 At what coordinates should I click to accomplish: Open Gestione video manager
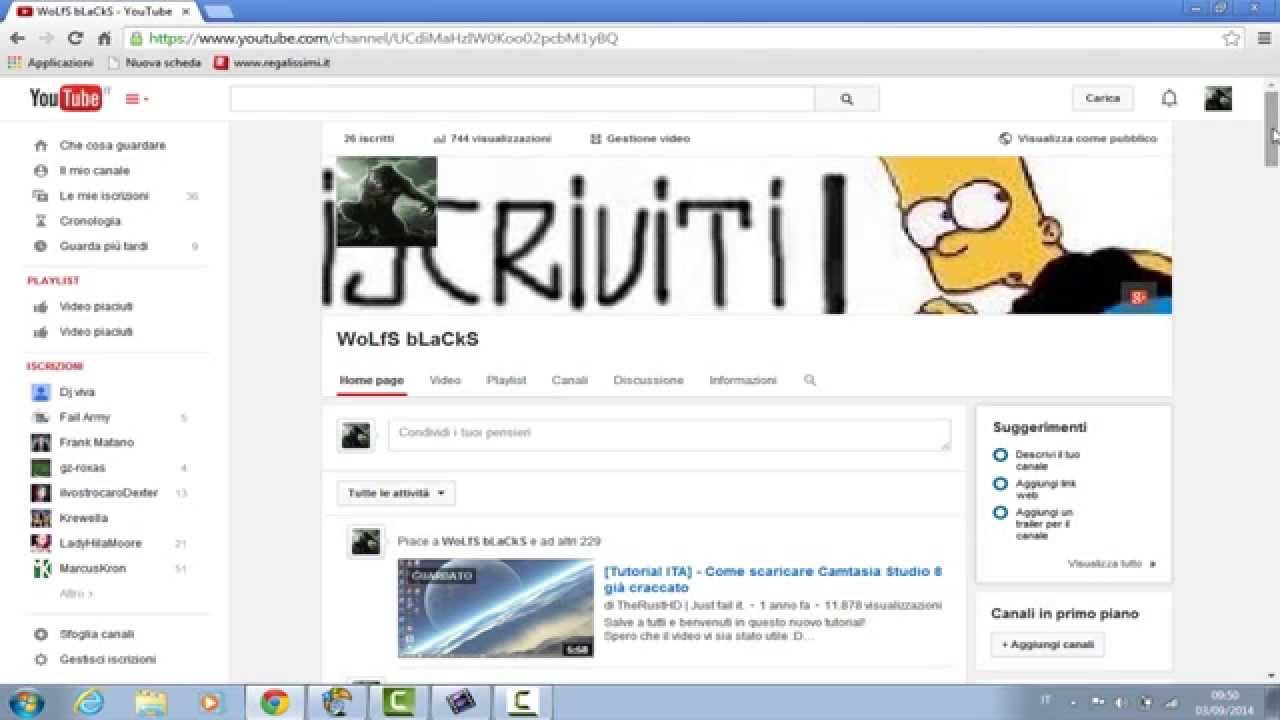(640, 139)
